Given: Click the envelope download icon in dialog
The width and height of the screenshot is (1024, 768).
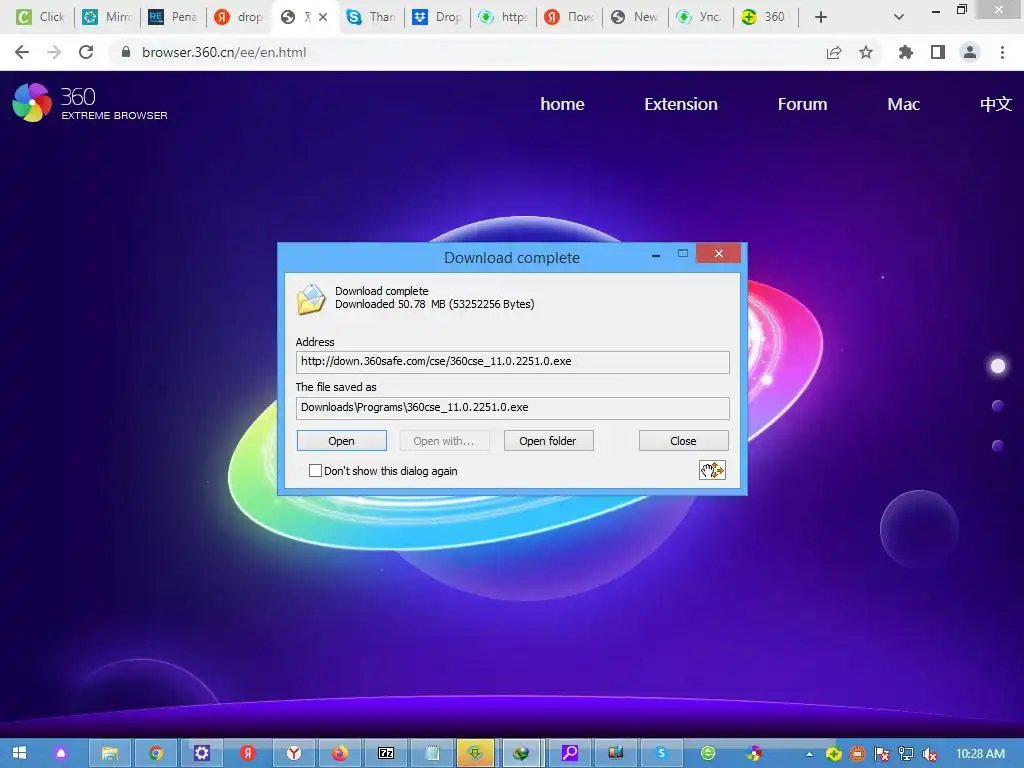Looking at the screenshot, I should point(311,299).
